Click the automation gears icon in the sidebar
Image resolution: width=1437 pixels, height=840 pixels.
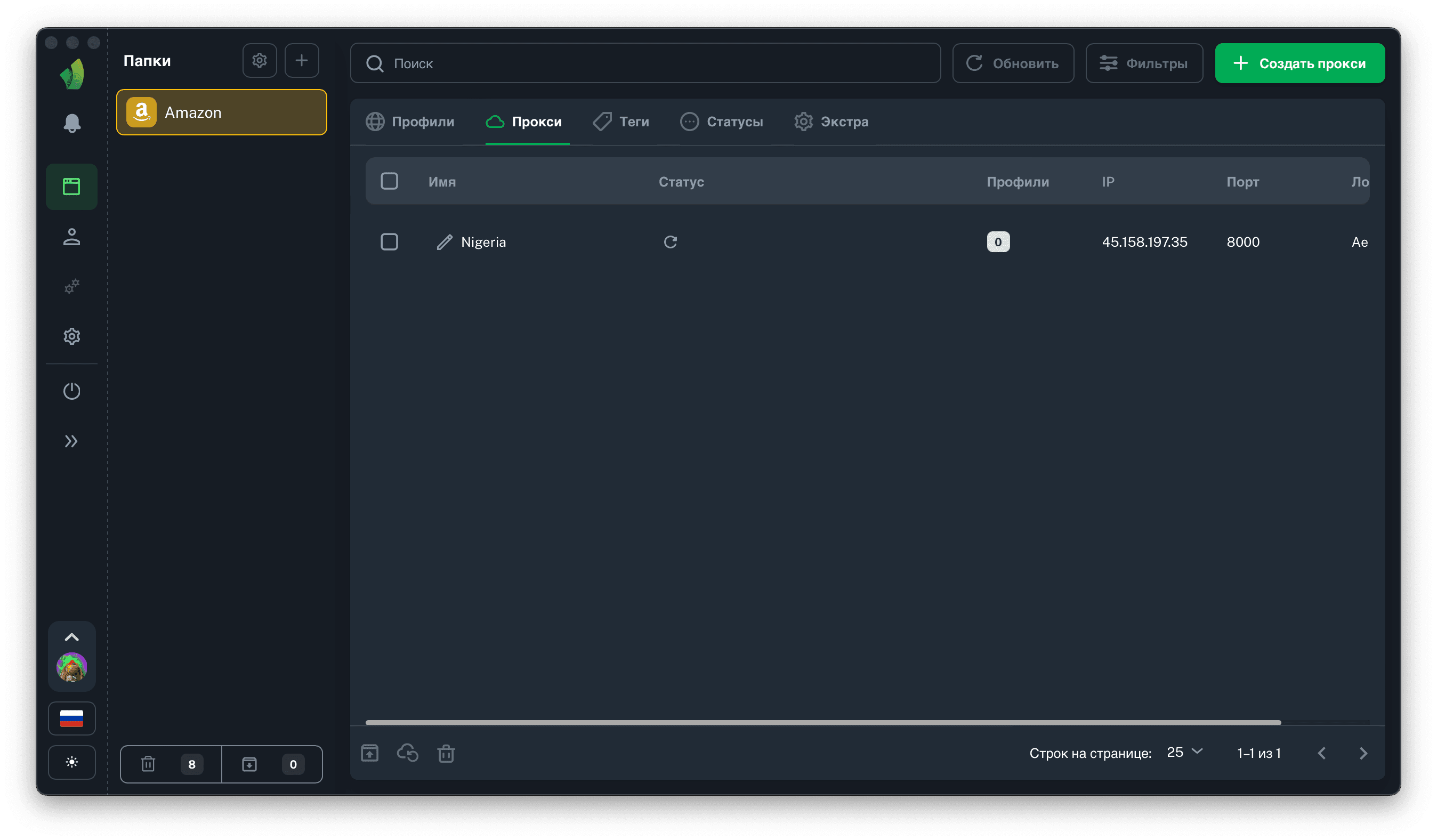71,286
